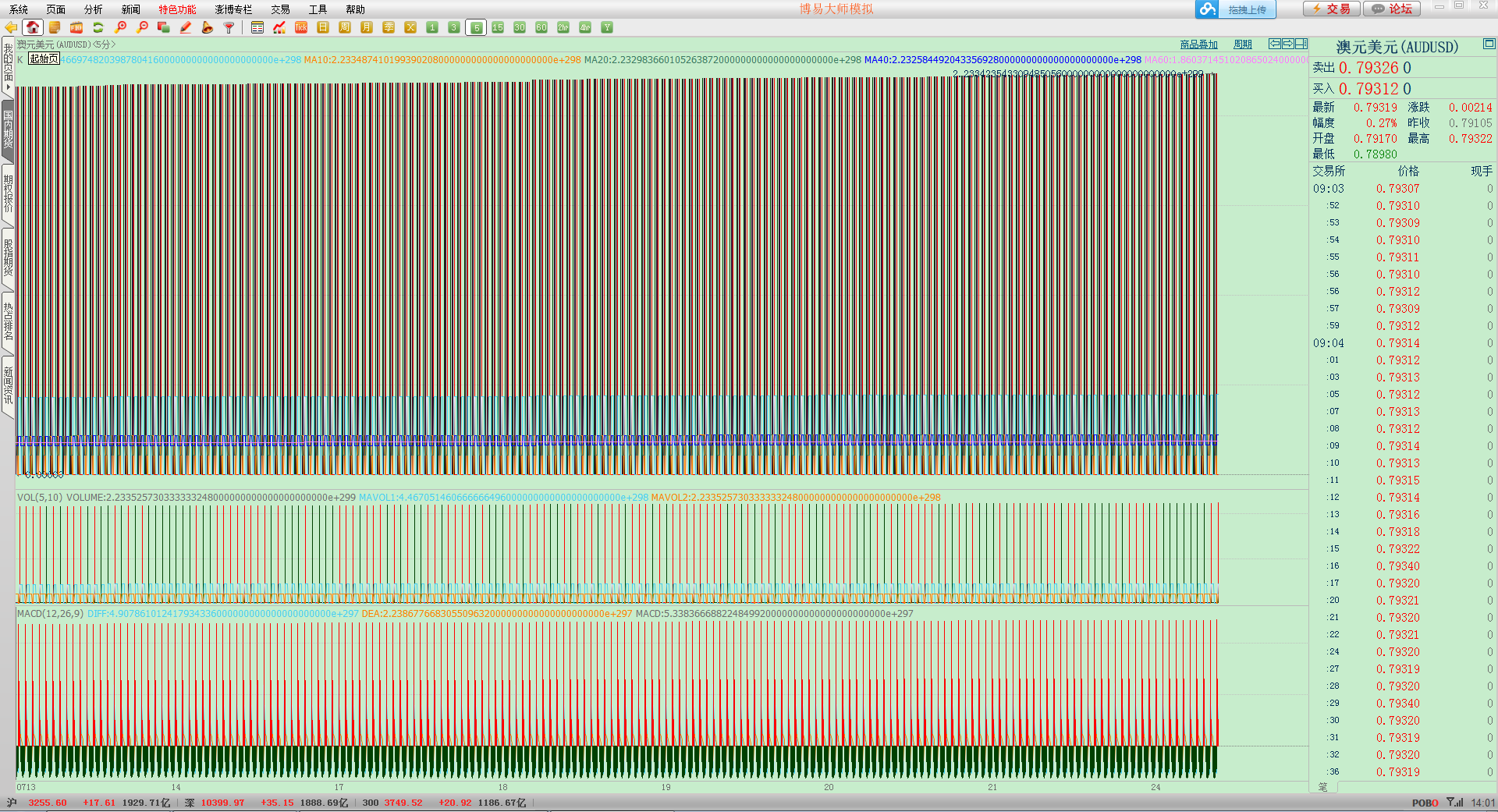Select the daily (日) period button
This screenshot has width=1498, height=812.
click(x=323, y=27)
